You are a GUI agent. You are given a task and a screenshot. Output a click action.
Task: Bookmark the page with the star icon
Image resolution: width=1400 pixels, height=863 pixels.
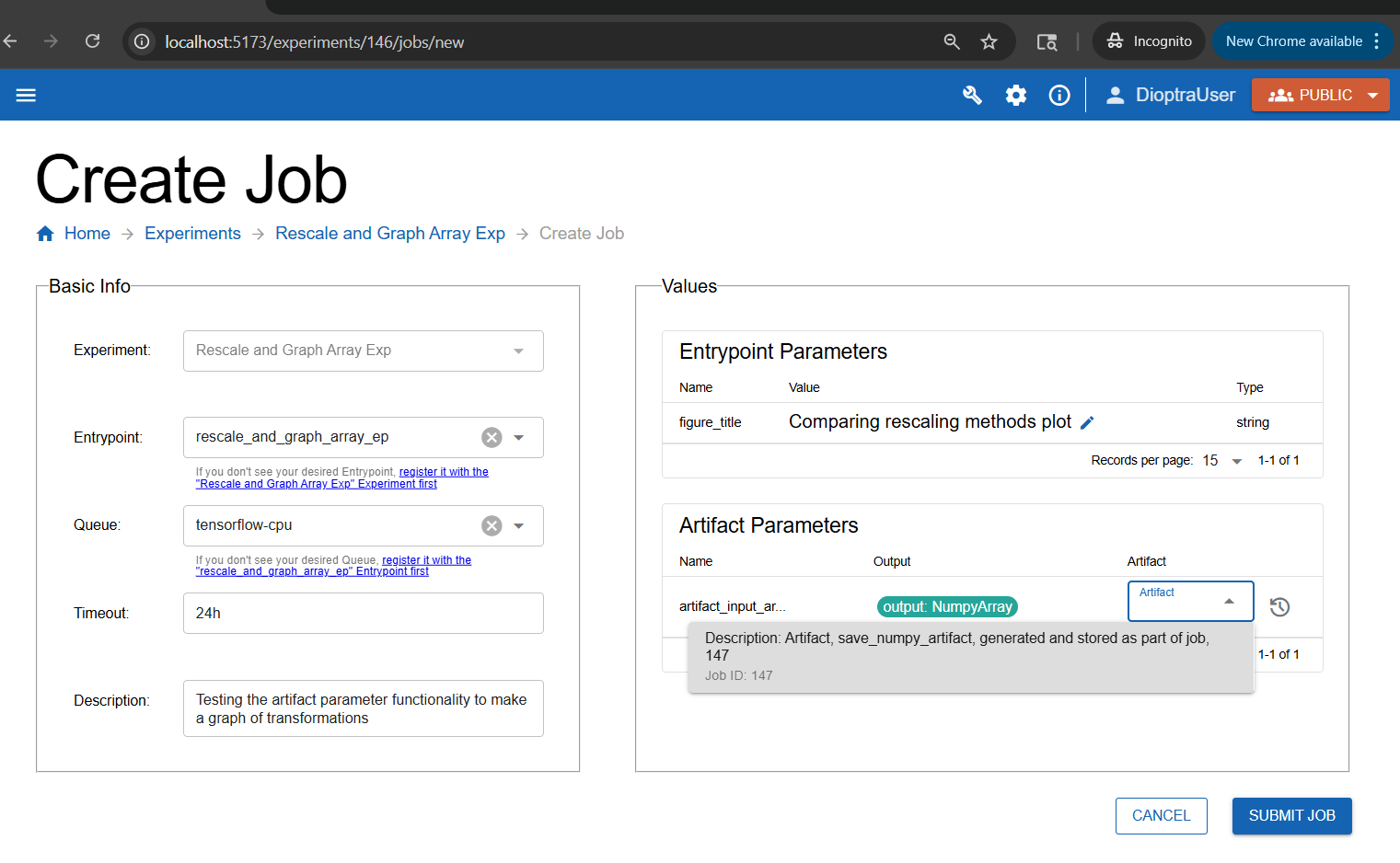(989, 40)
